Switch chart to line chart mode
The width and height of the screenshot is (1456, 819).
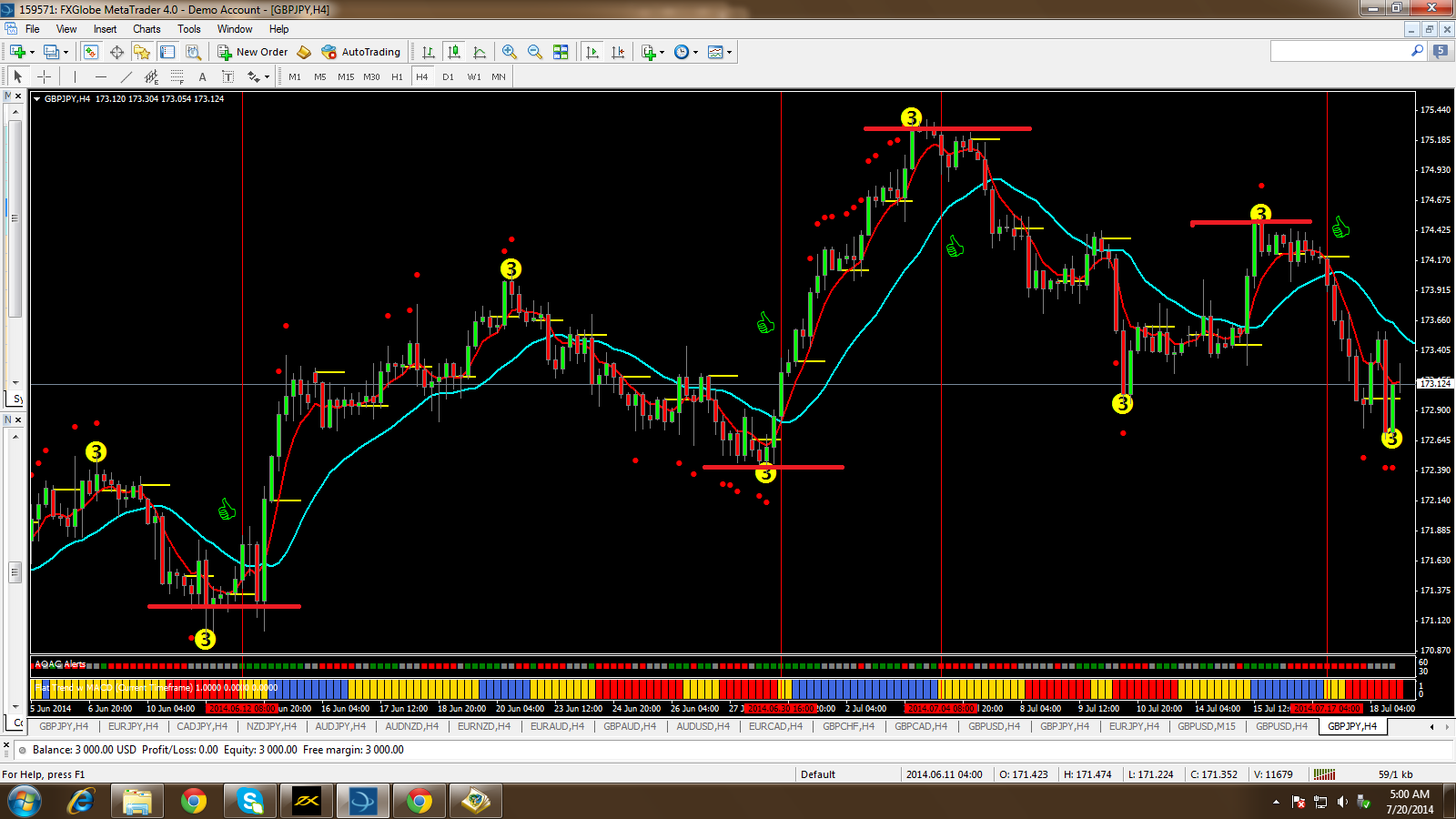pos(479,52)
